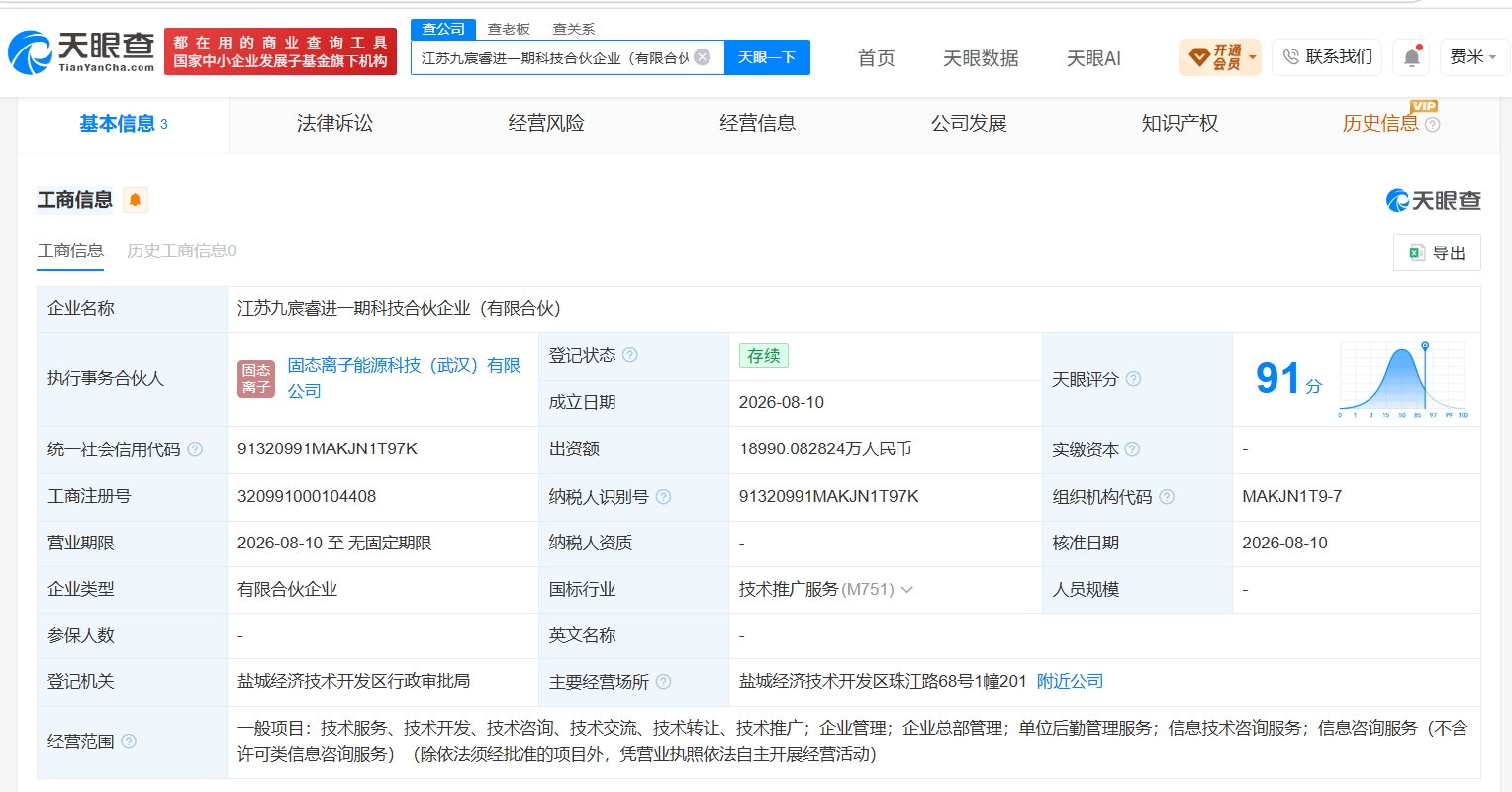
Task: Expand 技术推广服务 (M751) industry chevron
Action: (906, 590)
